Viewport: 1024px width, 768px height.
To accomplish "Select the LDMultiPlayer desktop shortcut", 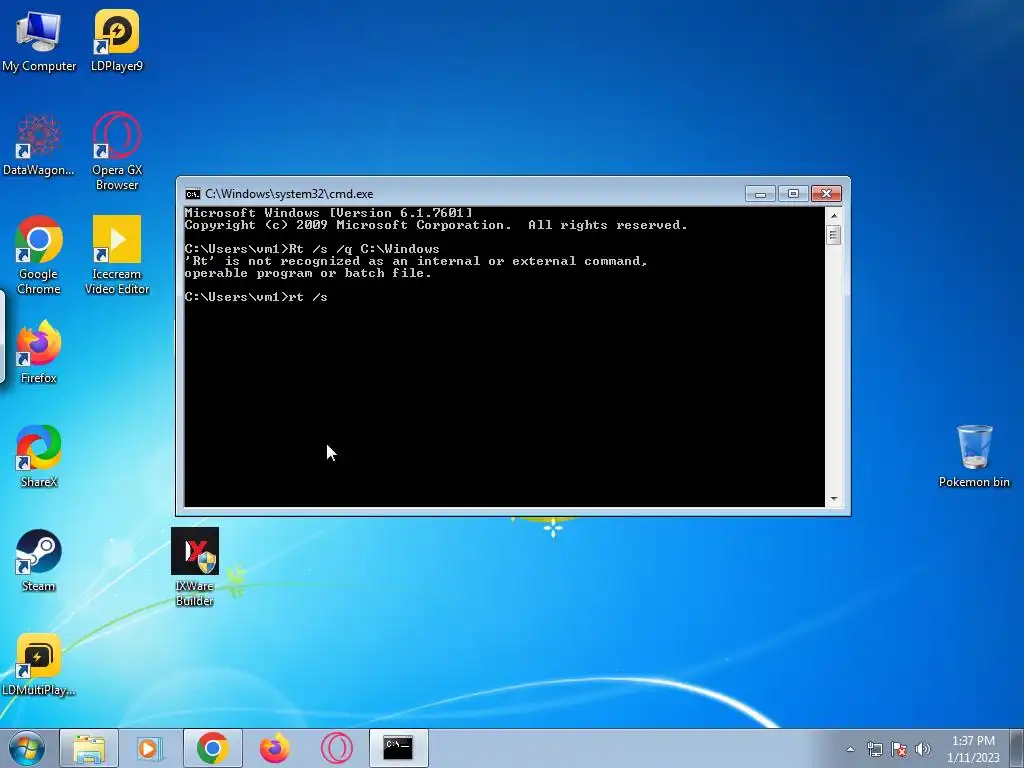I will click(39, 665).
